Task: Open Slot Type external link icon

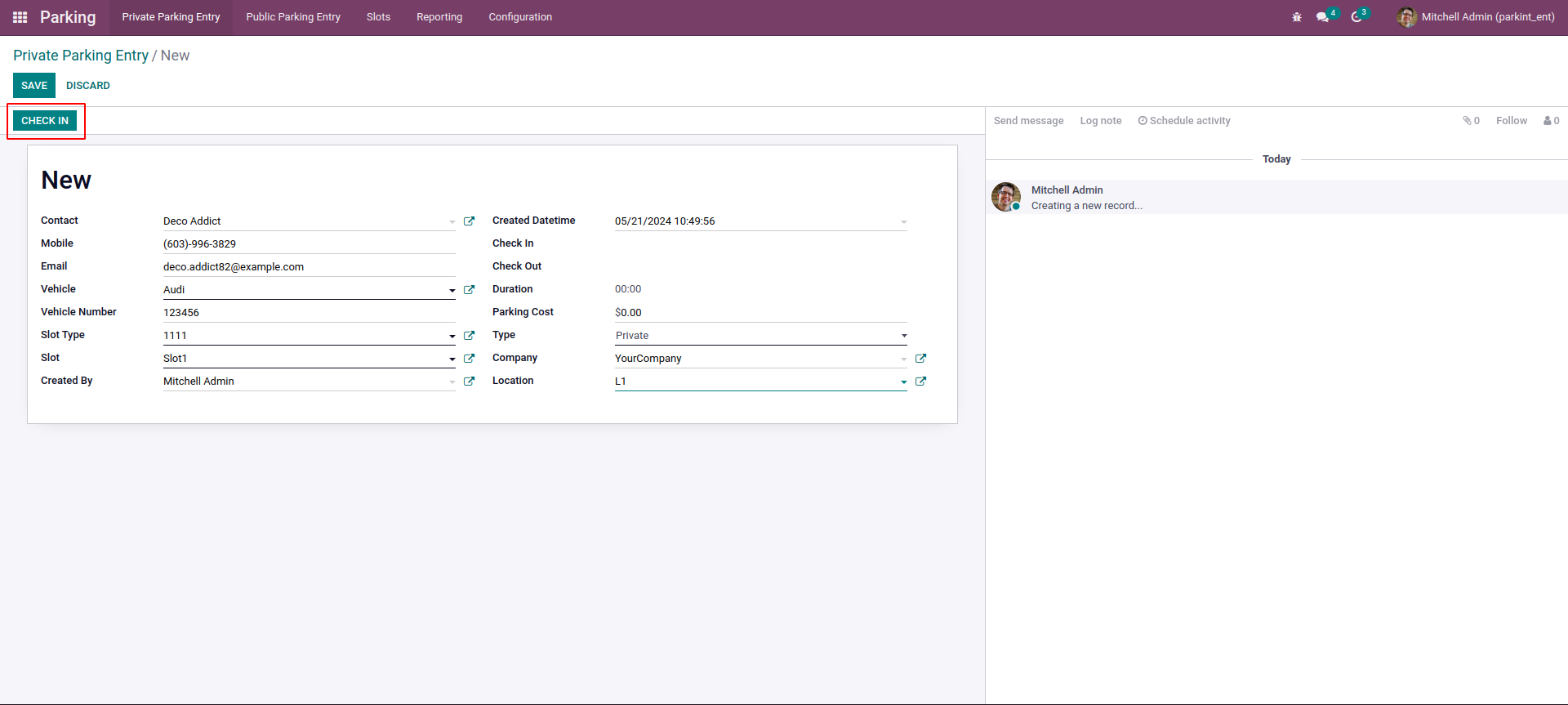Action: click(x=469, y=336)
